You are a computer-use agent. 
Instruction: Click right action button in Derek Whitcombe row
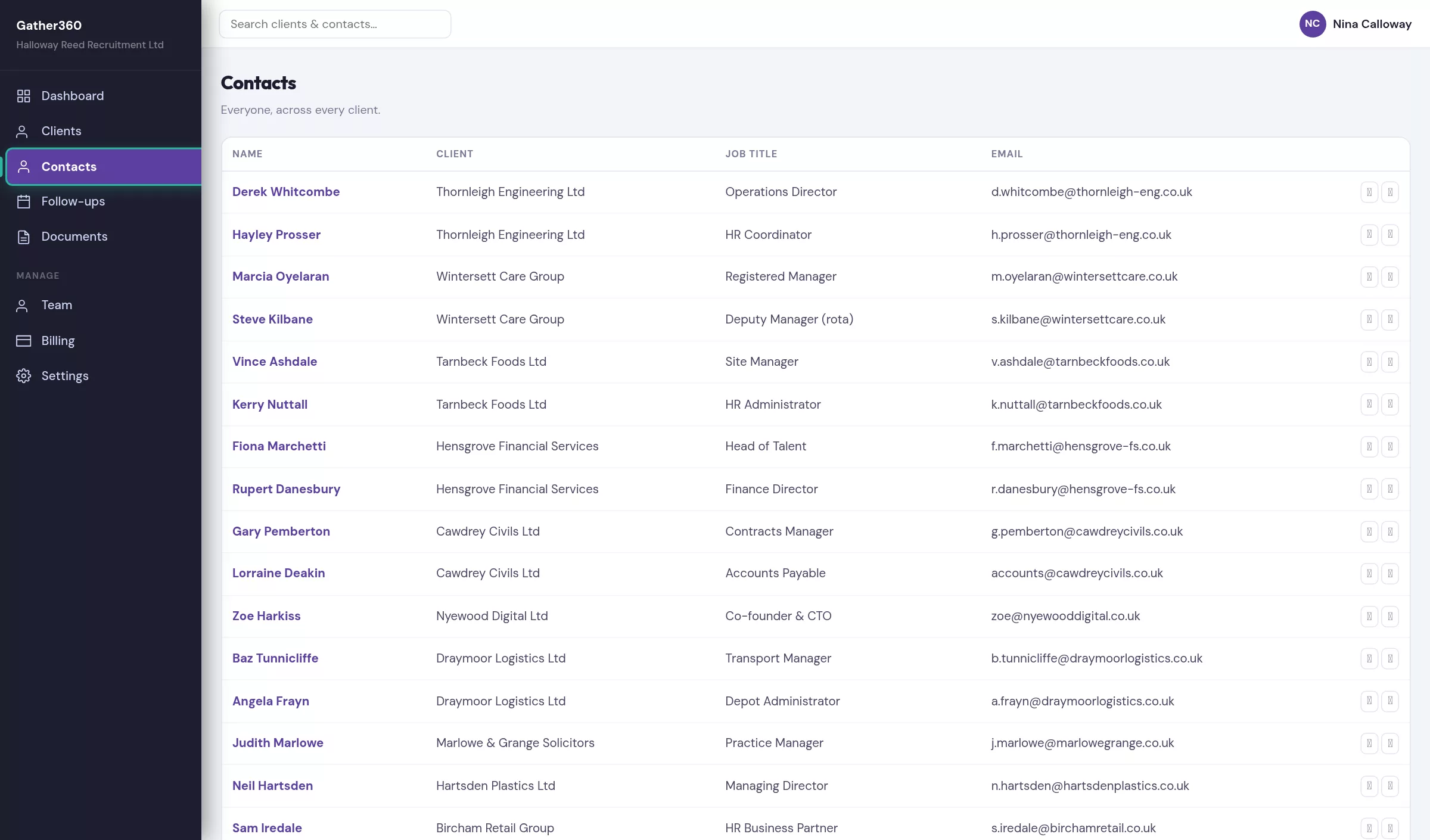[x=1390, y=192]
